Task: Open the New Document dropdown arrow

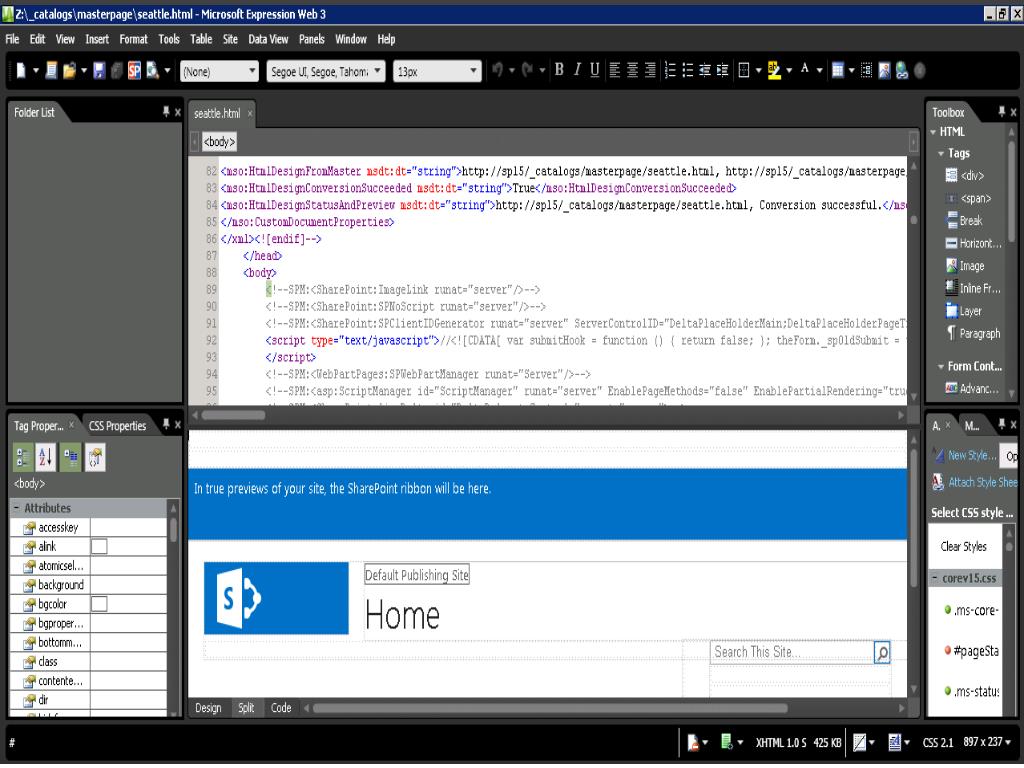Action: pos(36,71)
